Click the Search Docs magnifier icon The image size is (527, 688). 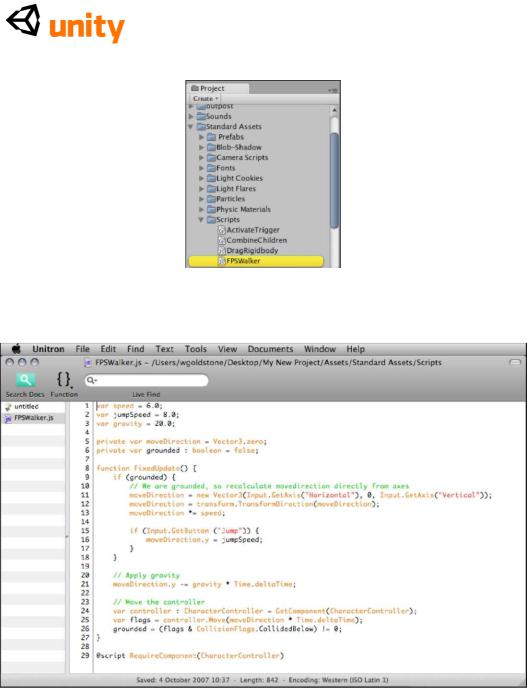[25, 380]
